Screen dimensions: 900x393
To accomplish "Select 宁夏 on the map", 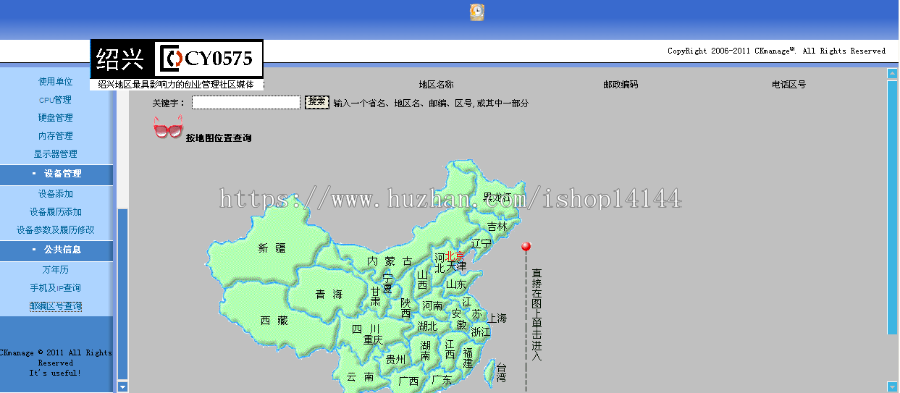I will (387, 283).
